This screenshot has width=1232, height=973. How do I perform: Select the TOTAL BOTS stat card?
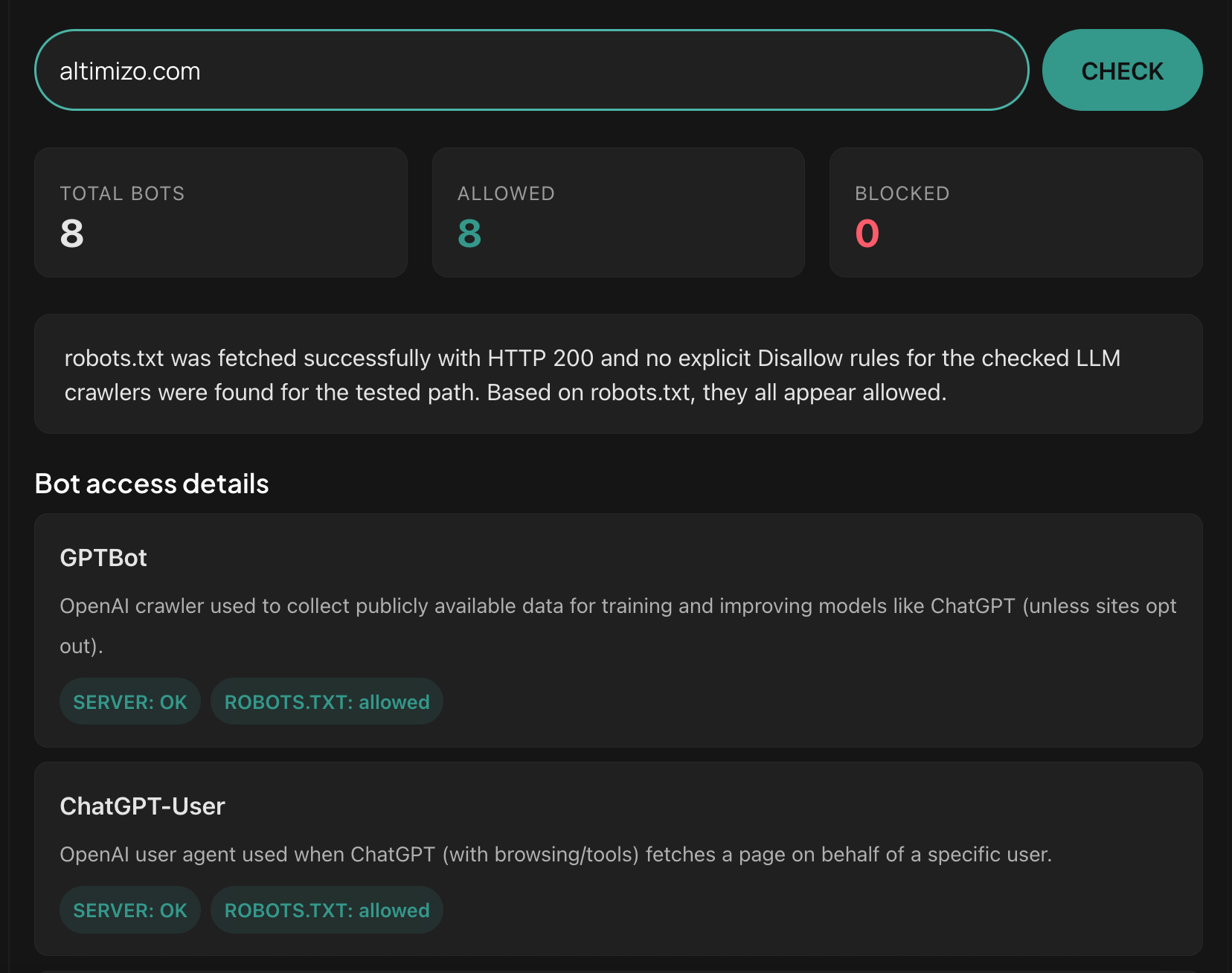220,212
